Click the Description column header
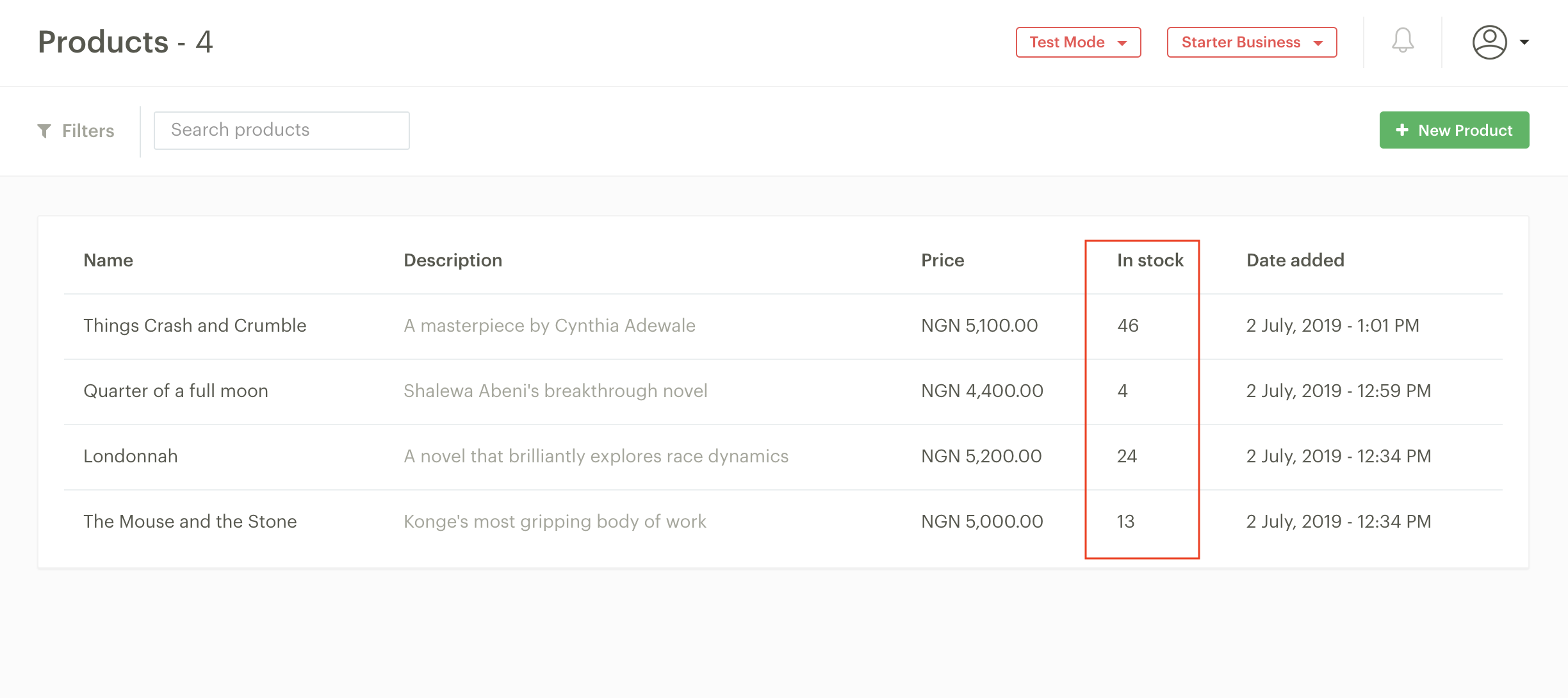Screen dimensions: 1568x698 click(453, 260)
